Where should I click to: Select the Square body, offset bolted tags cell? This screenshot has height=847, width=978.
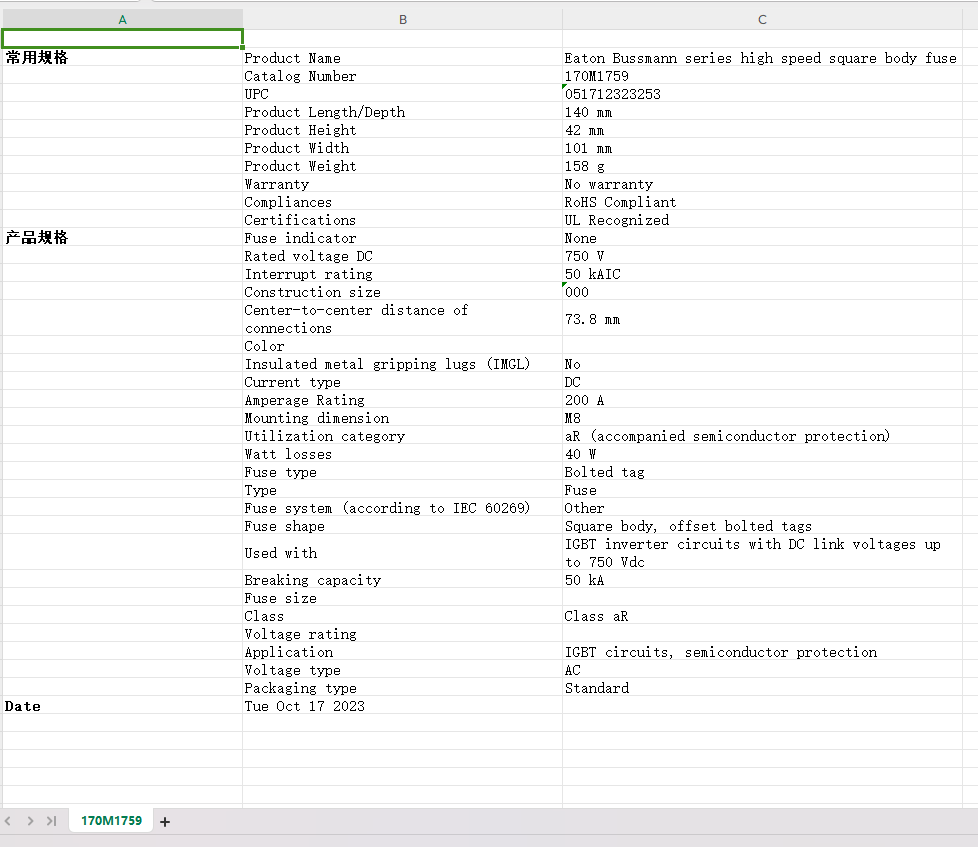pyautogui.click(x=762, y=526)
